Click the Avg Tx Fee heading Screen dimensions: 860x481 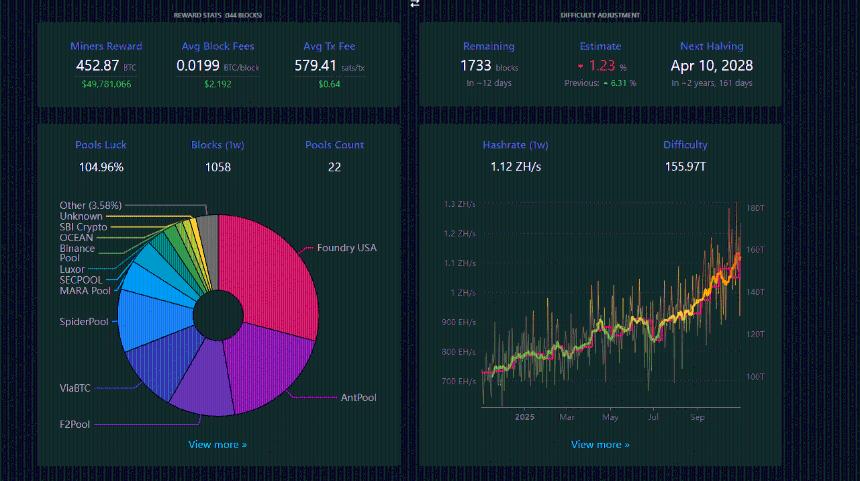tap(329, 46)
